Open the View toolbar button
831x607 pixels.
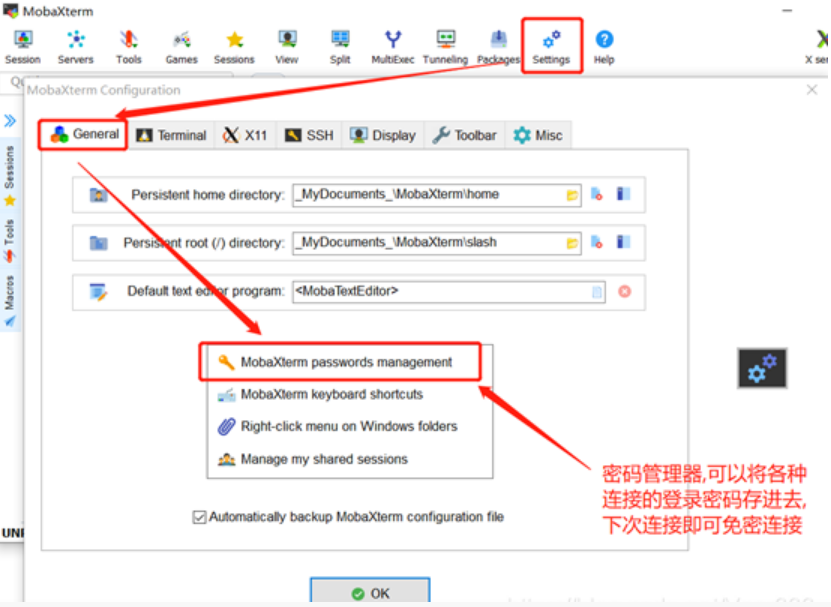(287, 47)
